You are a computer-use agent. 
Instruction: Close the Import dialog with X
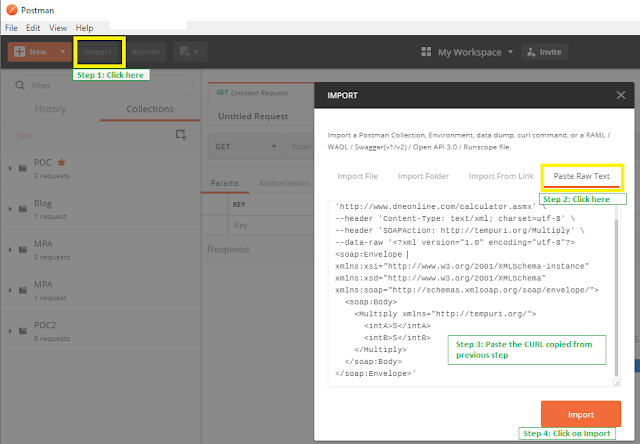(x=621, y=95)
